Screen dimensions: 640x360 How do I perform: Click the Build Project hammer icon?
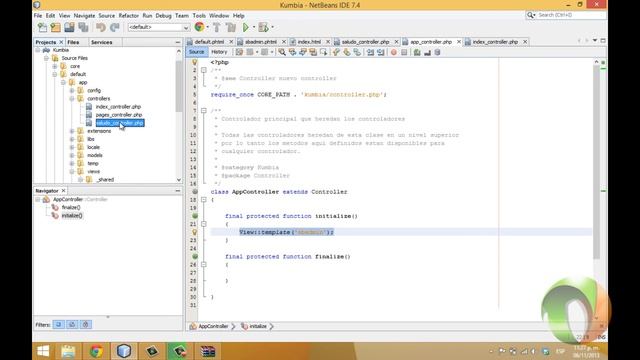pyautogui.click(x=217, y=27)
